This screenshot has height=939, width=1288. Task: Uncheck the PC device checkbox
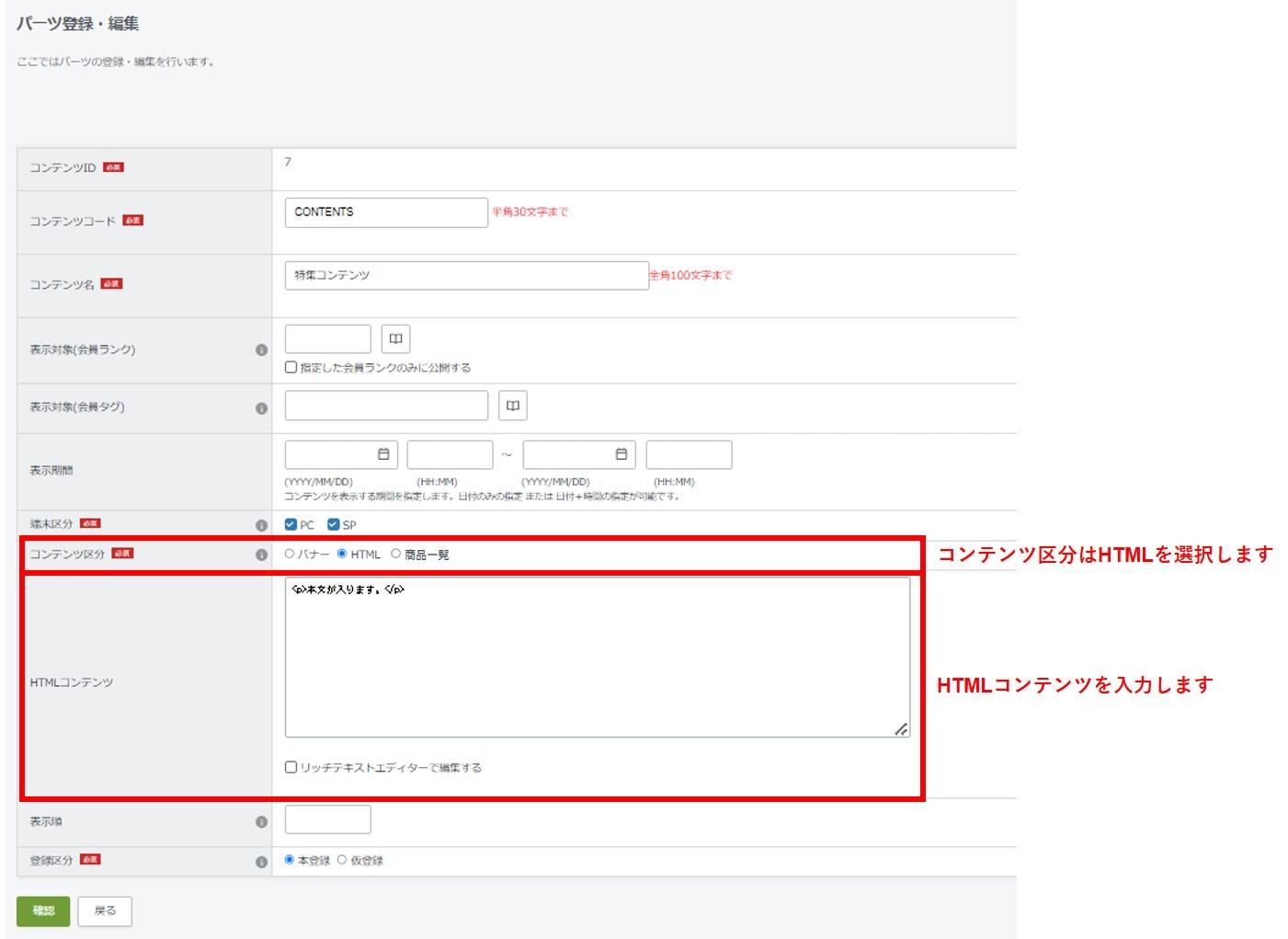(291, 525)
